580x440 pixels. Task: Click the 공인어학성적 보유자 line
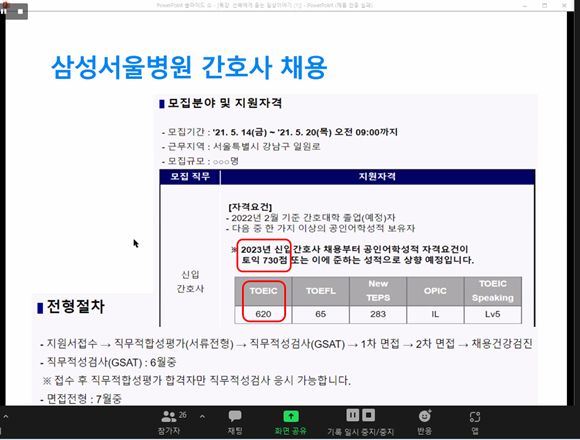point(320,228)
